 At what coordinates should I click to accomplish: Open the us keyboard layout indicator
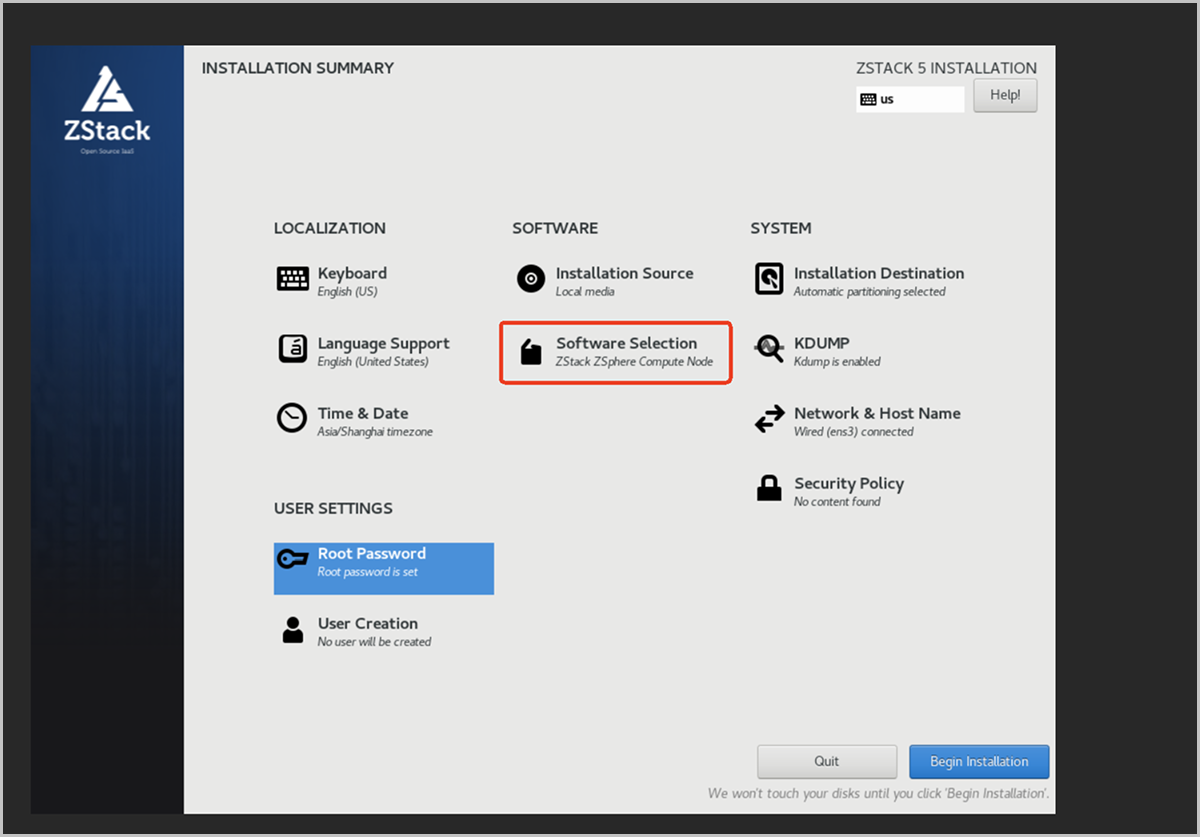[x=910, y=99]
